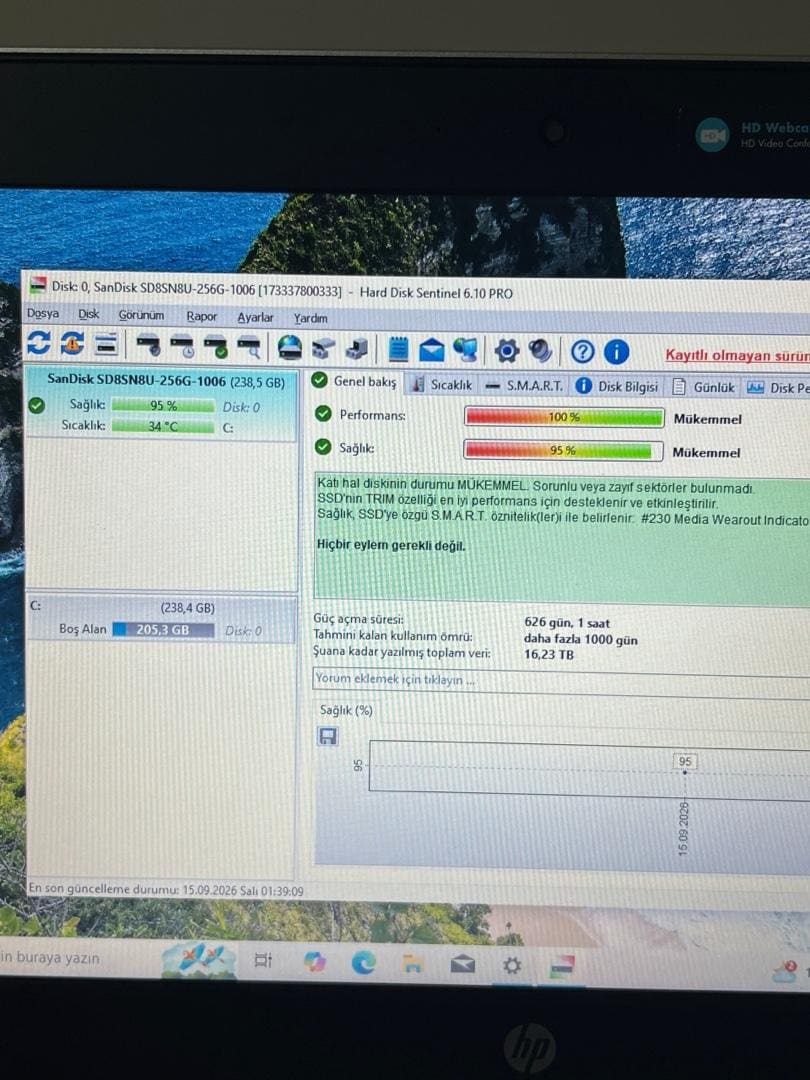The image size is (810, 1080).
Task: Open the Günlük tab
Action: (704, 387)
